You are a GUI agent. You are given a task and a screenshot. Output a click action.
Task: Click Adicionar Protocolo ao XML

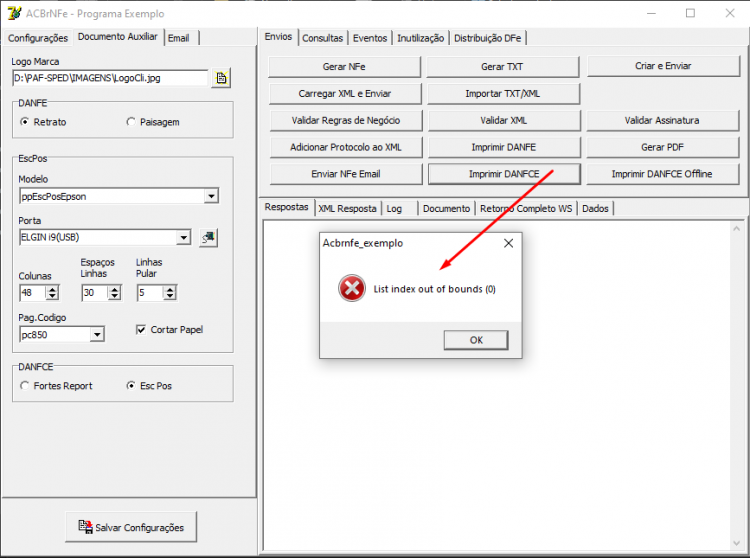(346, 147)
